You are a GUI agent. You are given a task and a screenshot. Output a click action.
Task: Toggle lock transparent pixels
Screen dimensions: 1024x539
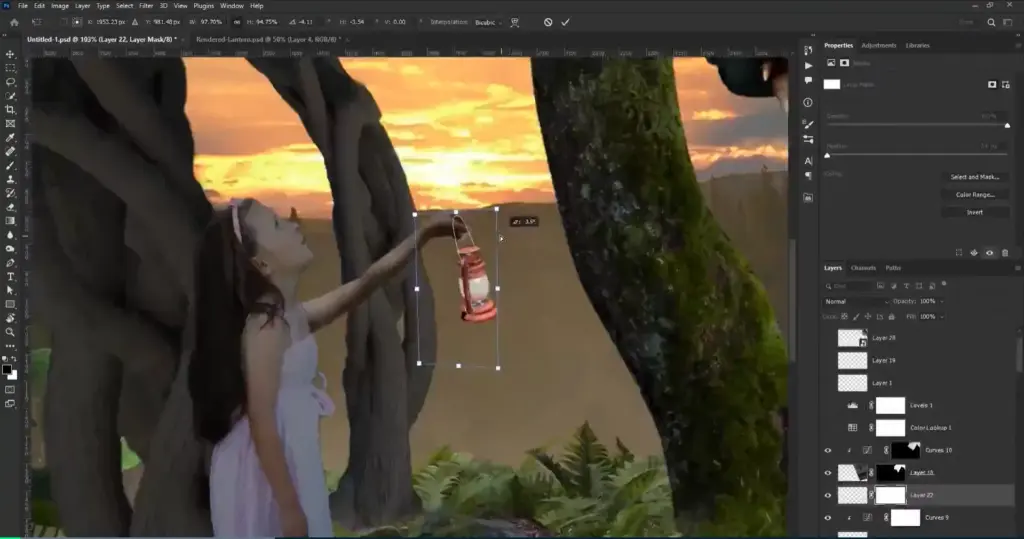(844, 317)
